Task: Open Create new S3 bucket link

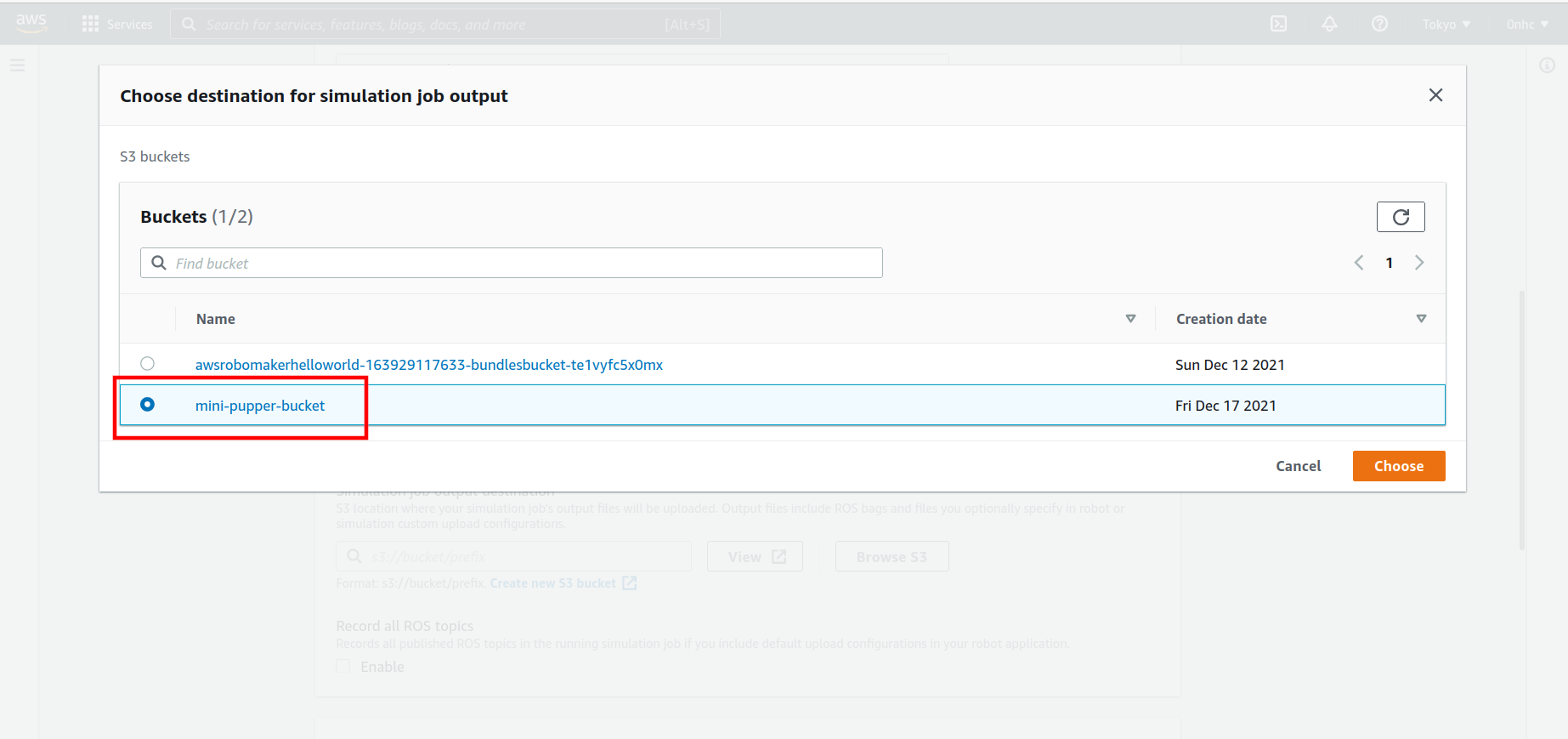Action: (563, 583)
